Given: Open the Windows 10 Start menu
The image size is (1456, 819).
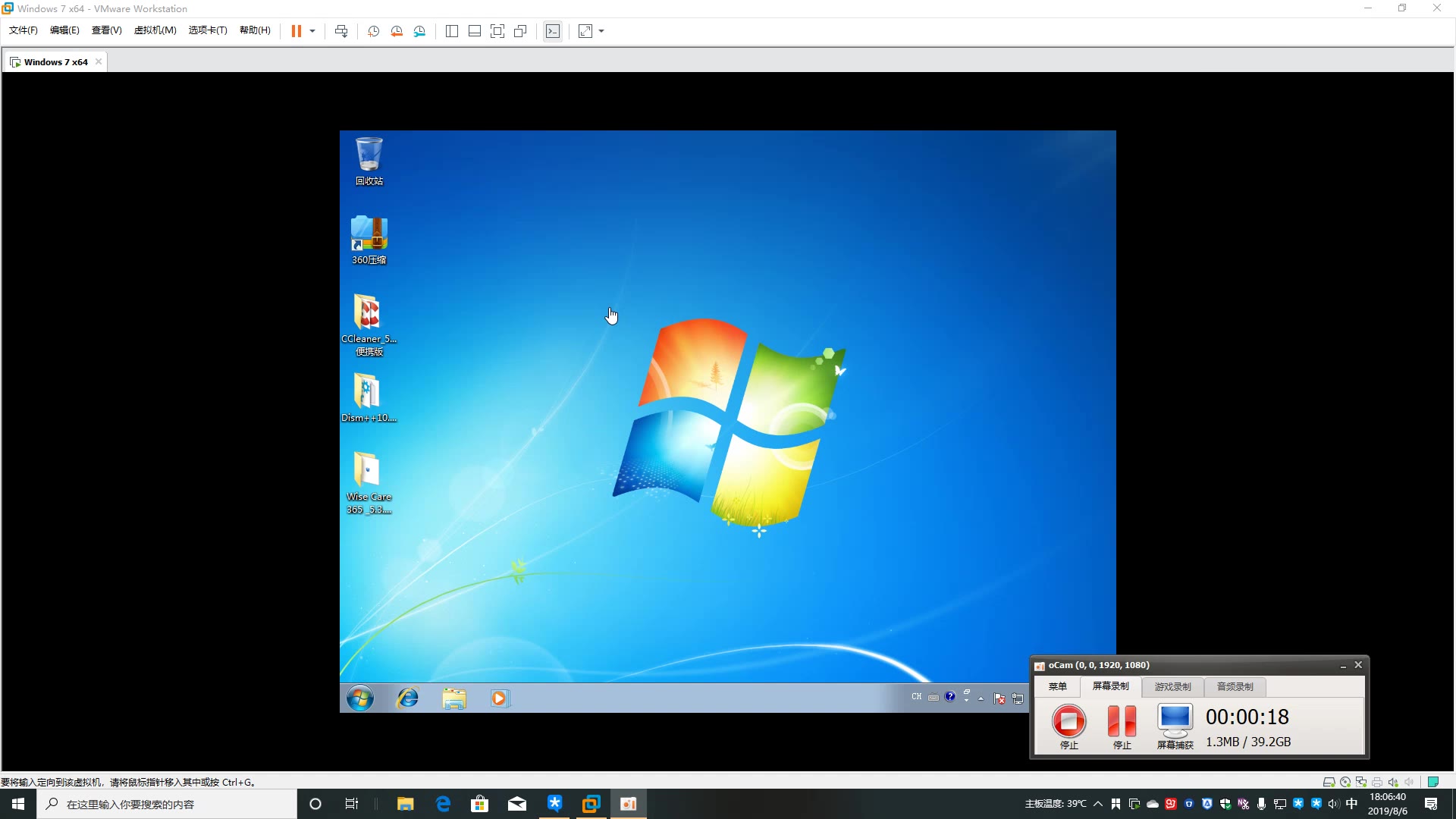Looking at the screenshot, I should tap(18, 804).
